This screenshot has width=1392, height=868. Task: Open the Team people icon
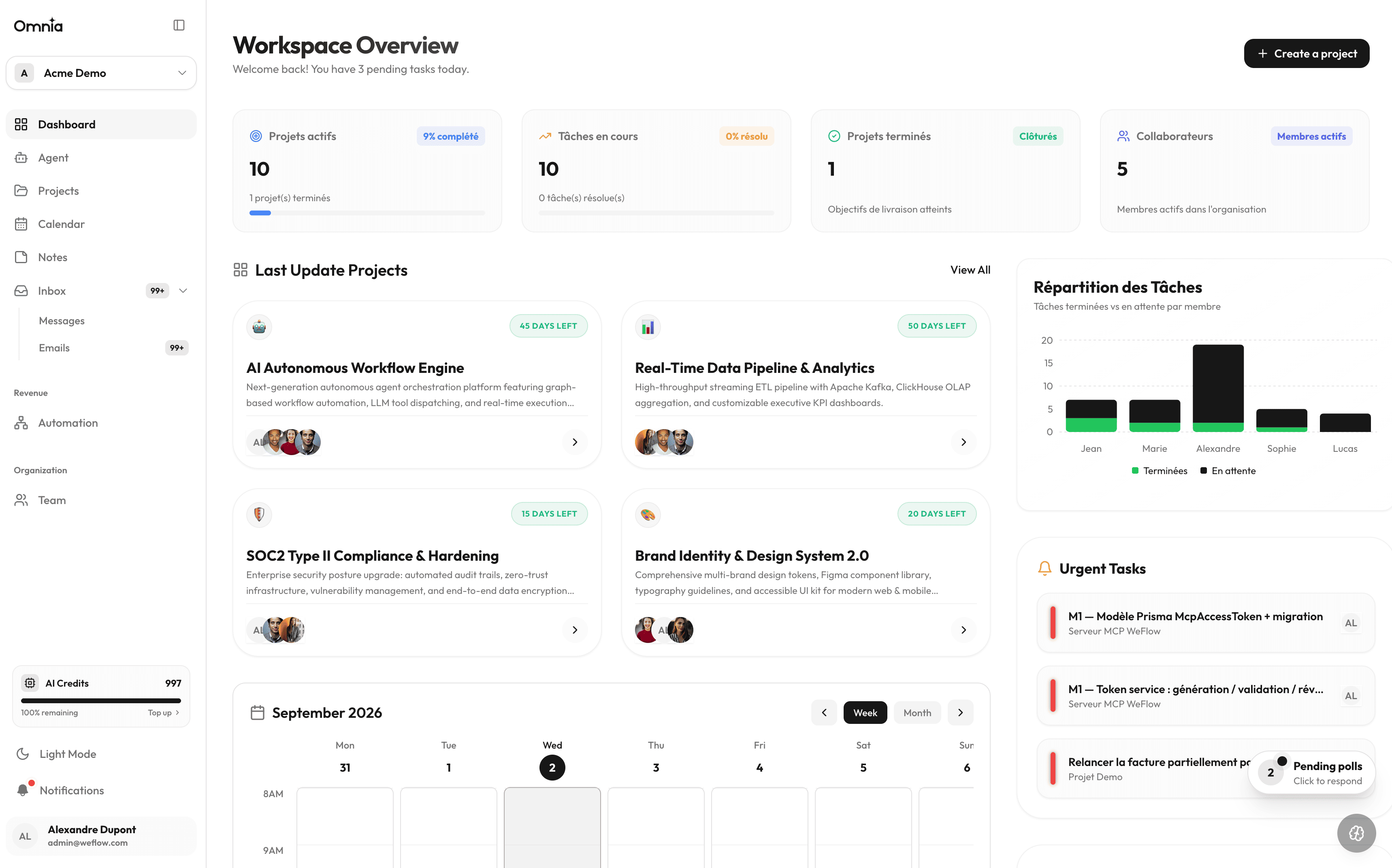[21, 500]
